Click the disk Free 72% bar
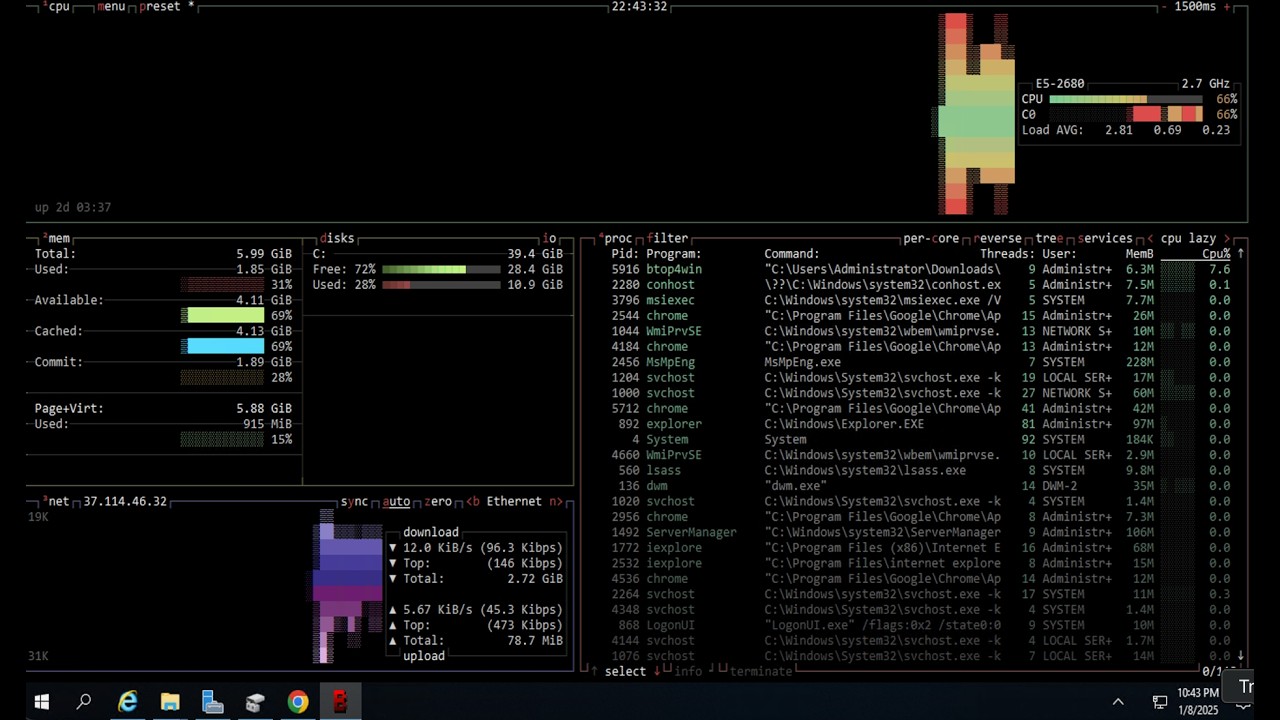 pos(441,270)
